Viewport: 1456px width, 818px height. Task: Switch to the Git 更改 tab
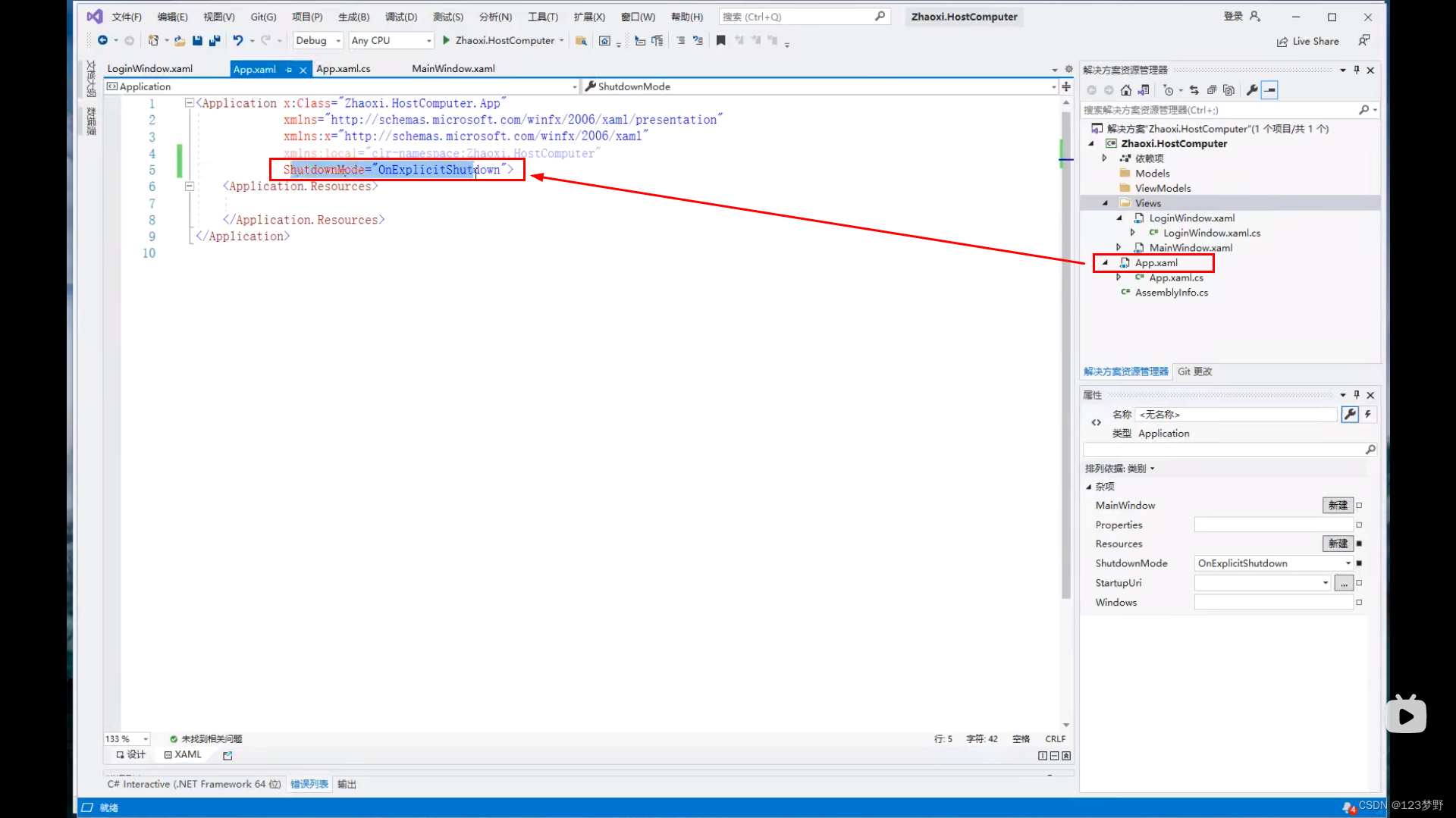(1195, 371)
